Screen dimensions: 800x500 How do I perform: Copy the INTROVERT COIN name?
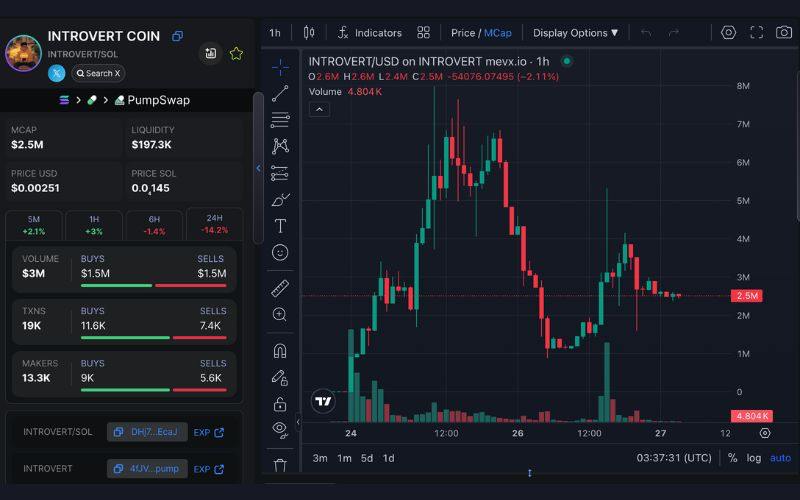tap(178, 36)
